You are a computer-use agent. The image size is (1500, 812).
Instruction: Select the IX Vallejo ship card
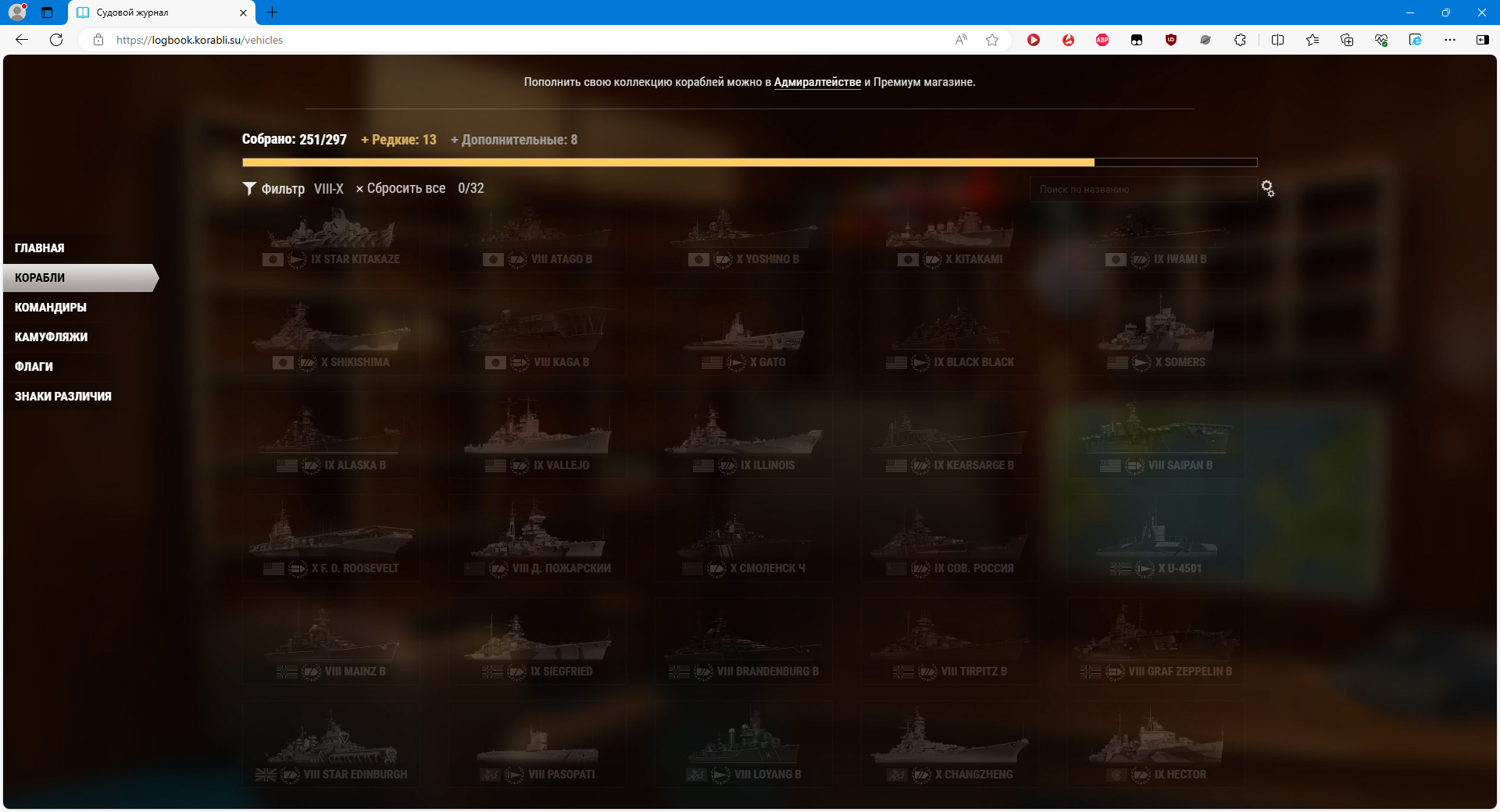(x=537, y=435)
